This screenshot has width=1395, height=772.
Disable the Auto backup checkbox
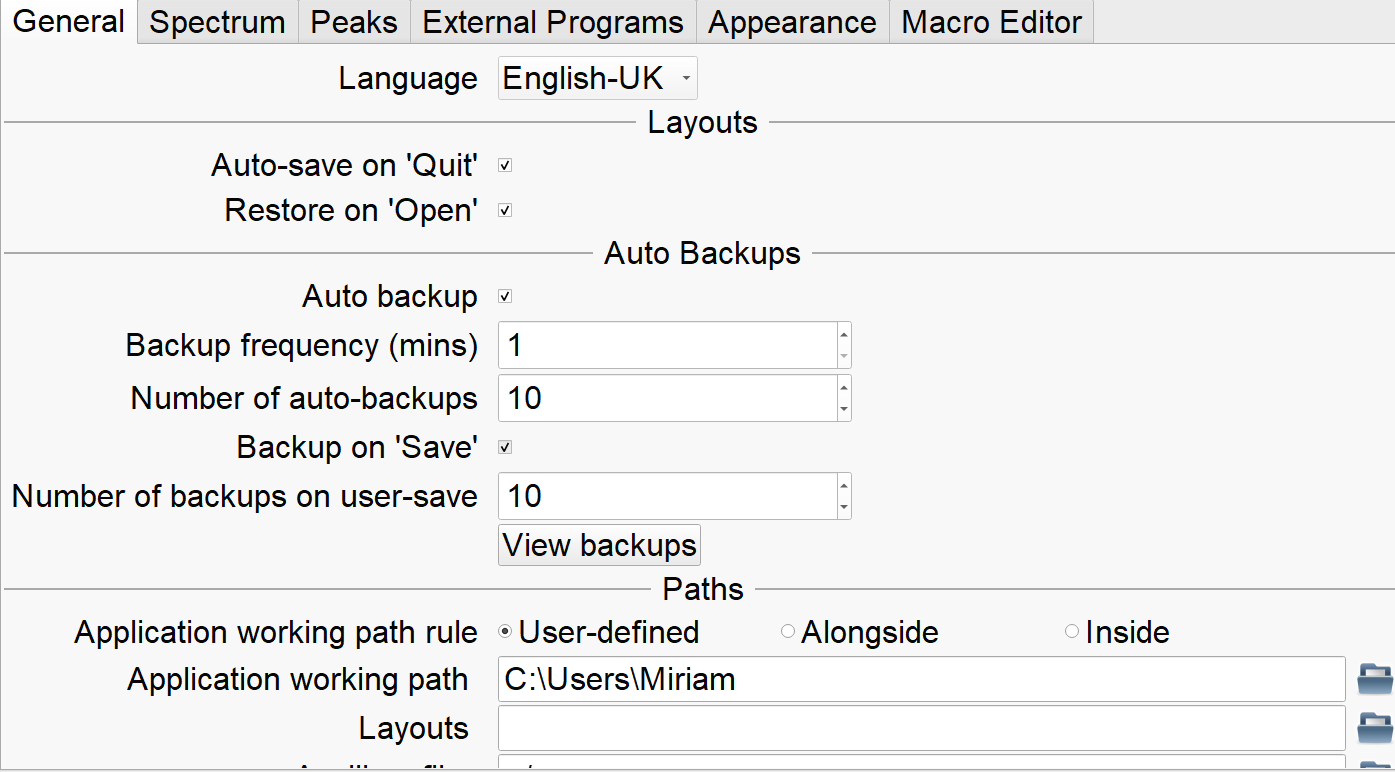505,297
